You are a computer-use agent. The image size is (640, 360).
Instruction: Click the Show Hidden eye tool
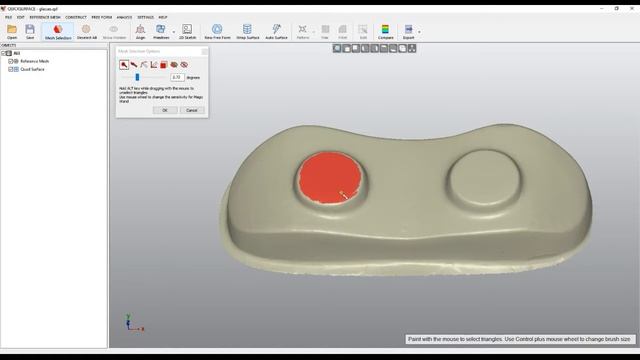(x=114, y=31)
